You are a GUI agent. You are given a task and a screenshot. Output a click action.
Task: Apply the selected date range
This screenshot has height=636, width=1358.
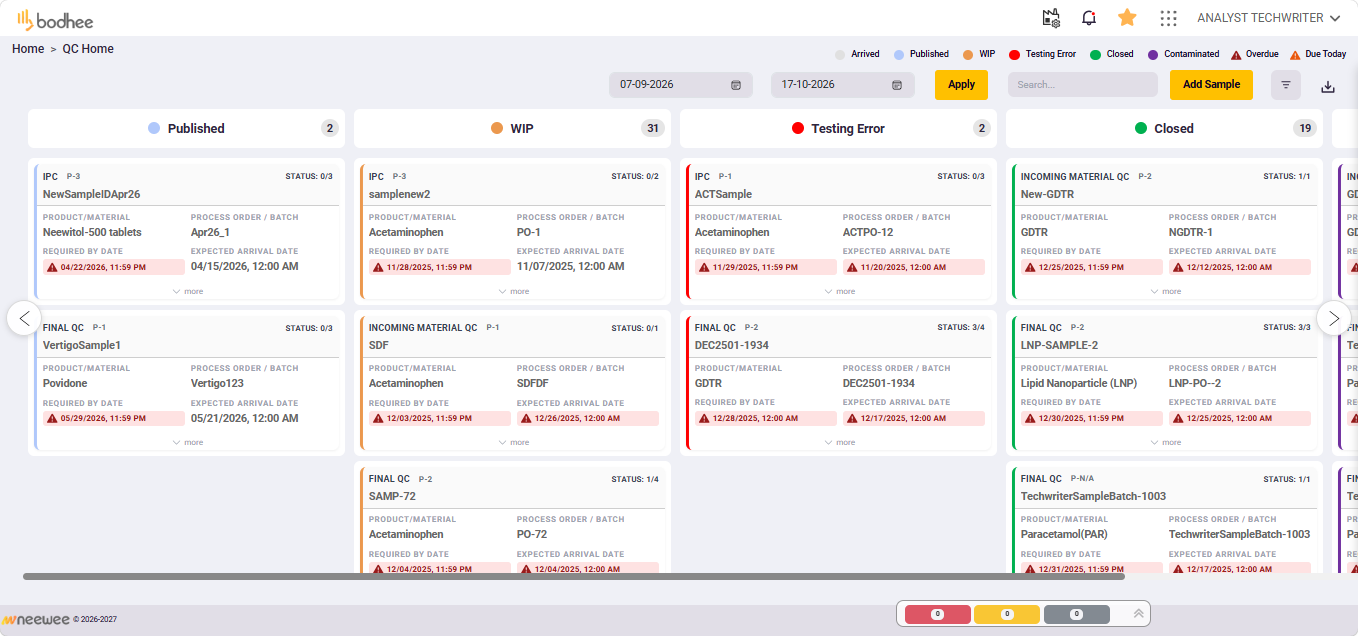pos(961,85)
